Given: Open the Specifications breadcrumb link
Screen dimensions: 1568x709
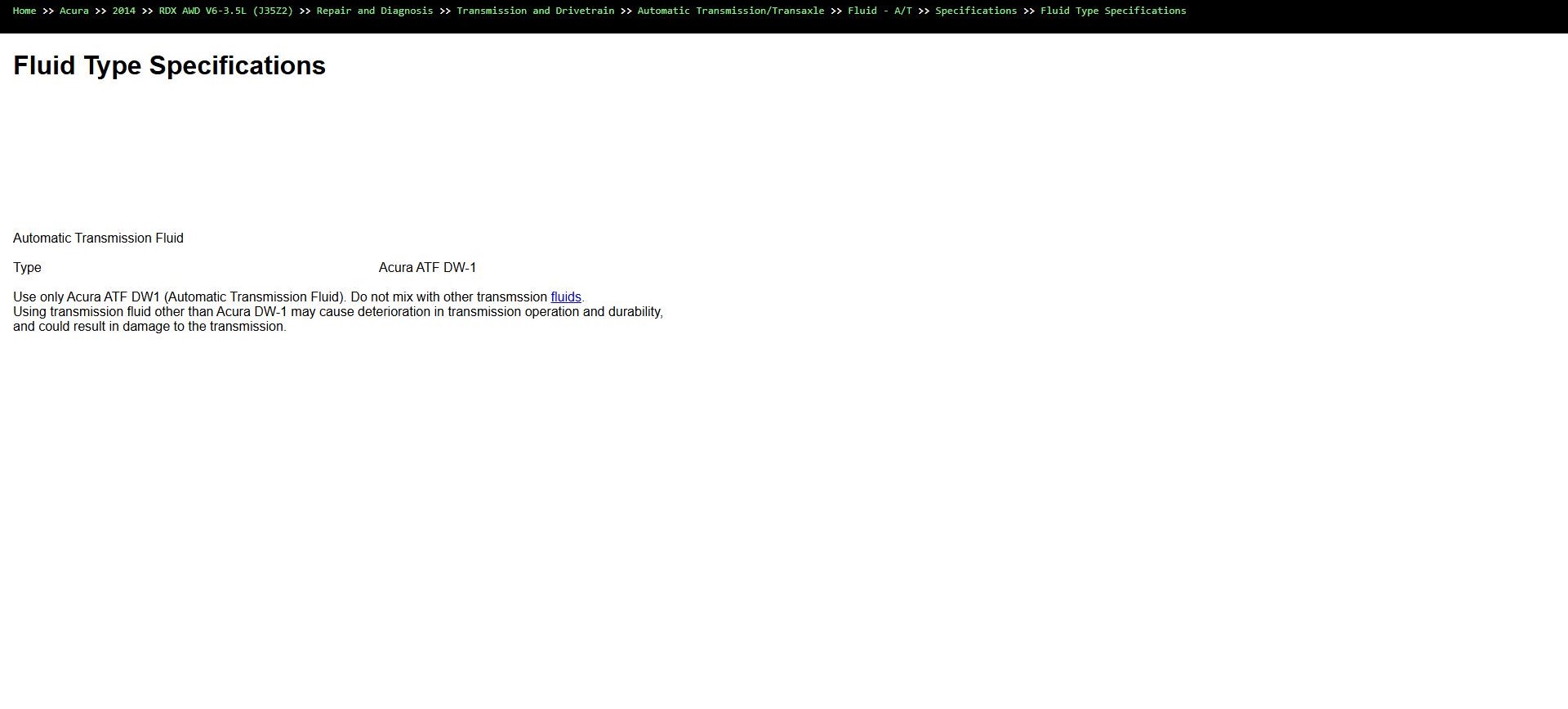Looking at the screenshot, I should [976, 11].
